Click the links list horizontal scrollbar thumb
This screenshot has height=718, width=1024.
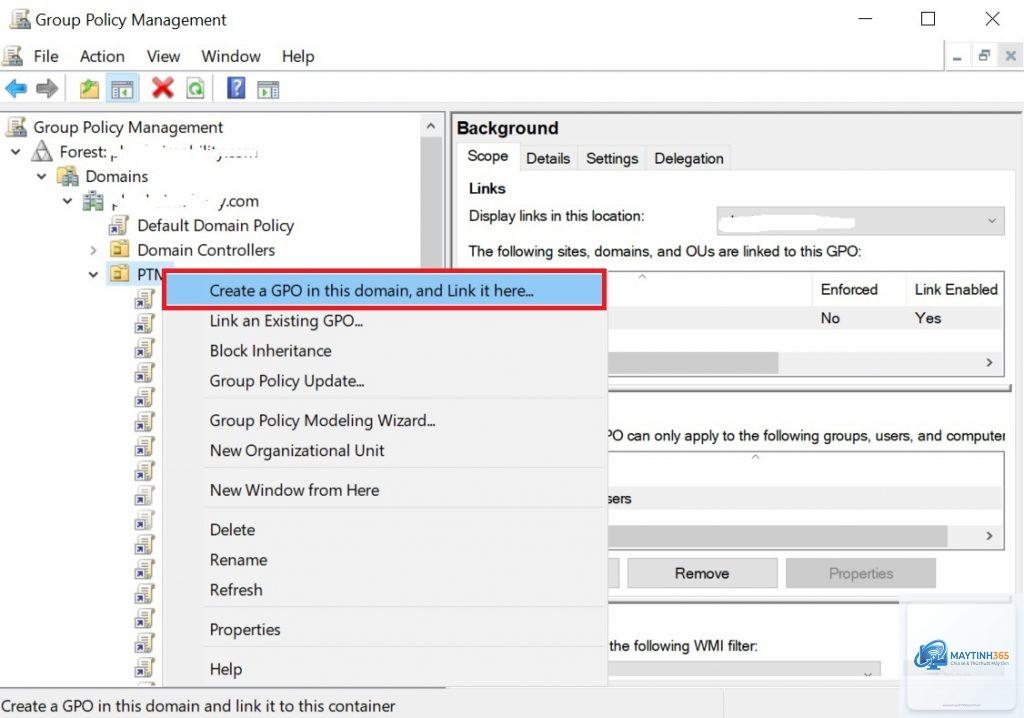692,363
